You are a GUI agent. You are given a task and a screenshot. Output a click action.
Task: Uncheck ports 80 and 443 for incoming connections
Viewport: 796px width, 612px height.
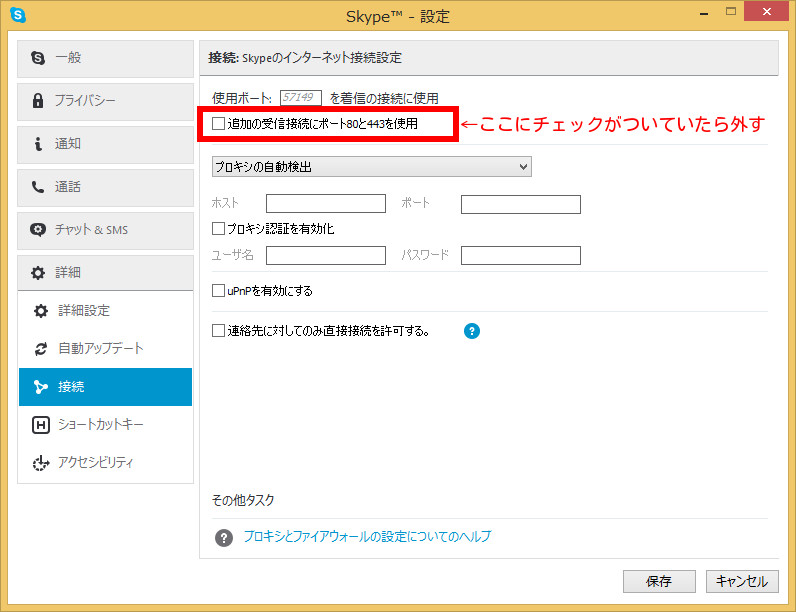pyautogui.click(x=218, y=123)
